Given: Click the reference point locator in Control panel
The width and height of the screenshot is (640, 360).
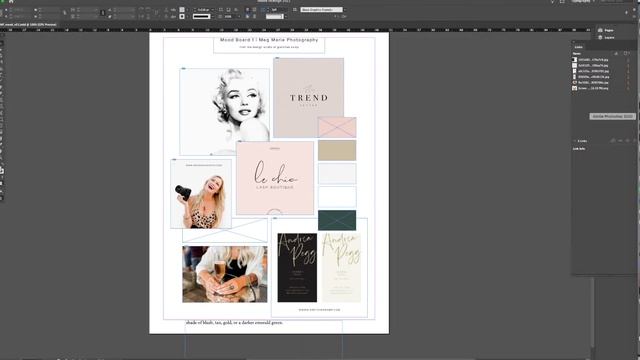Looking at the screenshot, I should pos(2,13).
